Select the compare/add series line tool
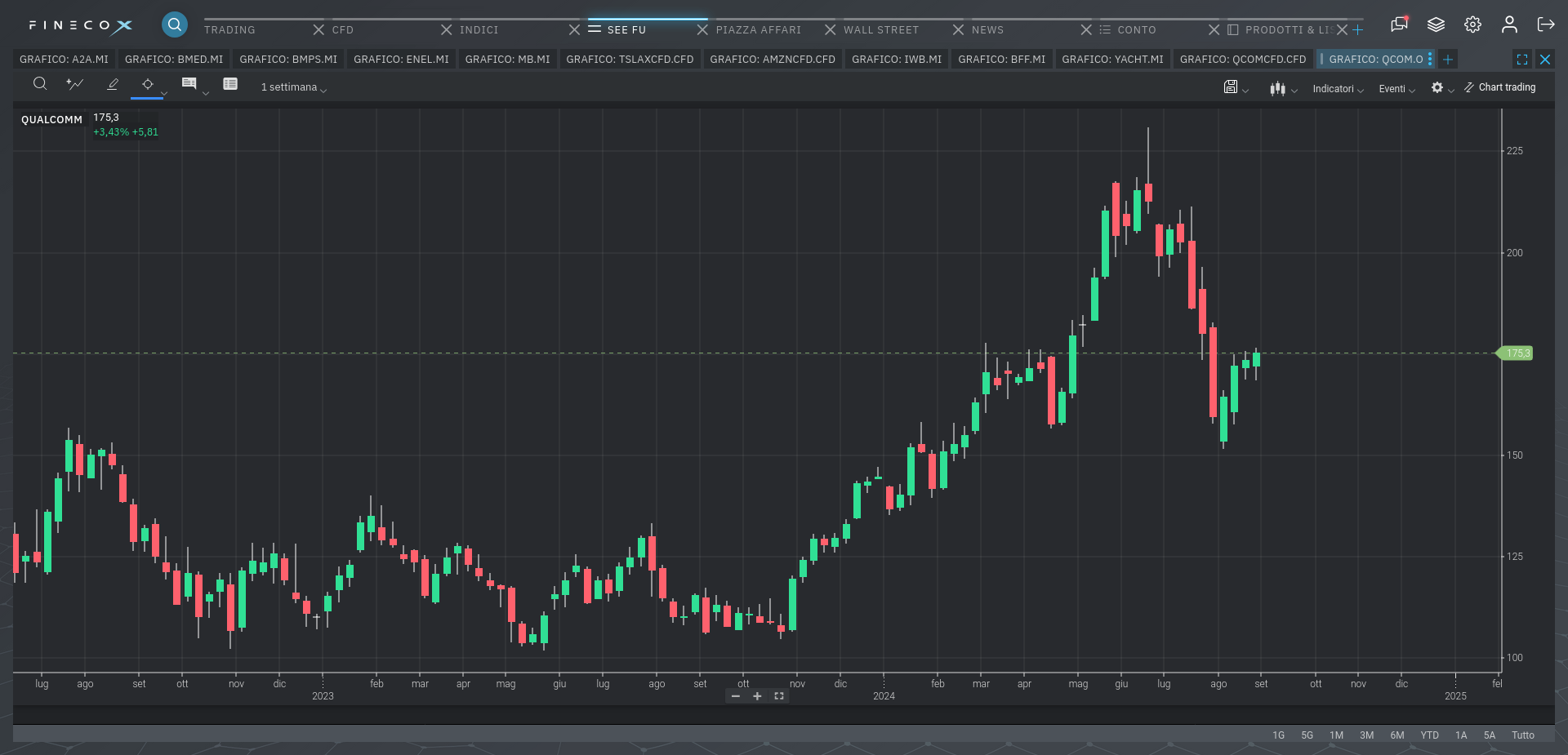Screen dimensions: 1568x755 tap(75, 83)
